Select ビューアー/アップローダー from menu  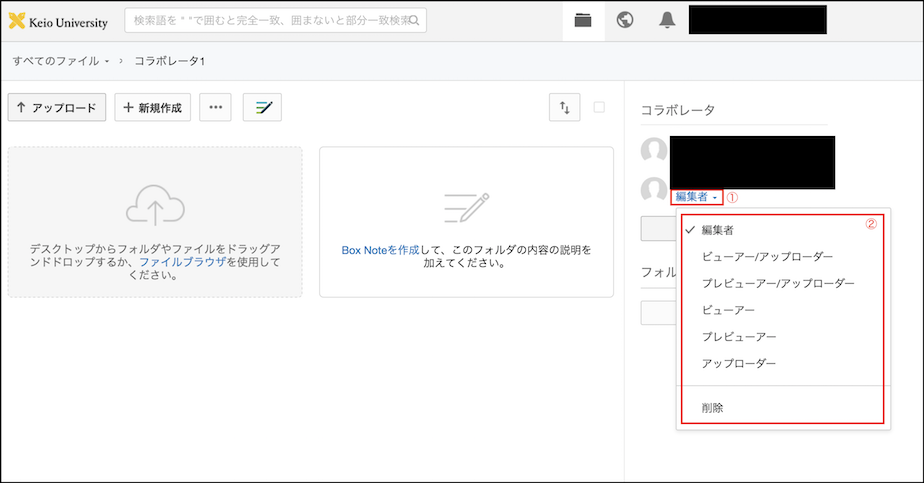click(x=767, y=257)
